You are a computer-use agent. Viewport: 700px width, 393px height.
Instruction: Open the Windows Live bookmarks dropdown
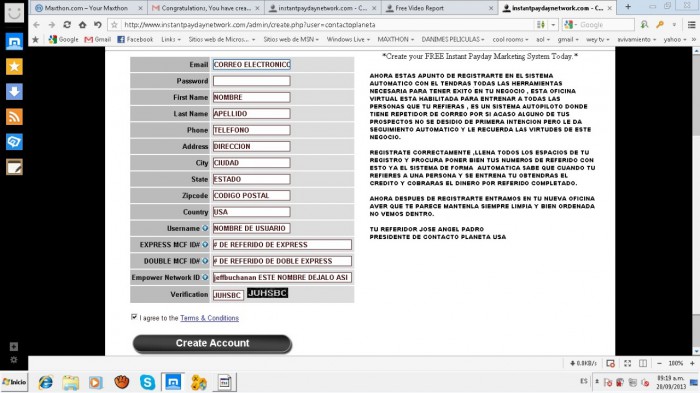tap(348, 39)
